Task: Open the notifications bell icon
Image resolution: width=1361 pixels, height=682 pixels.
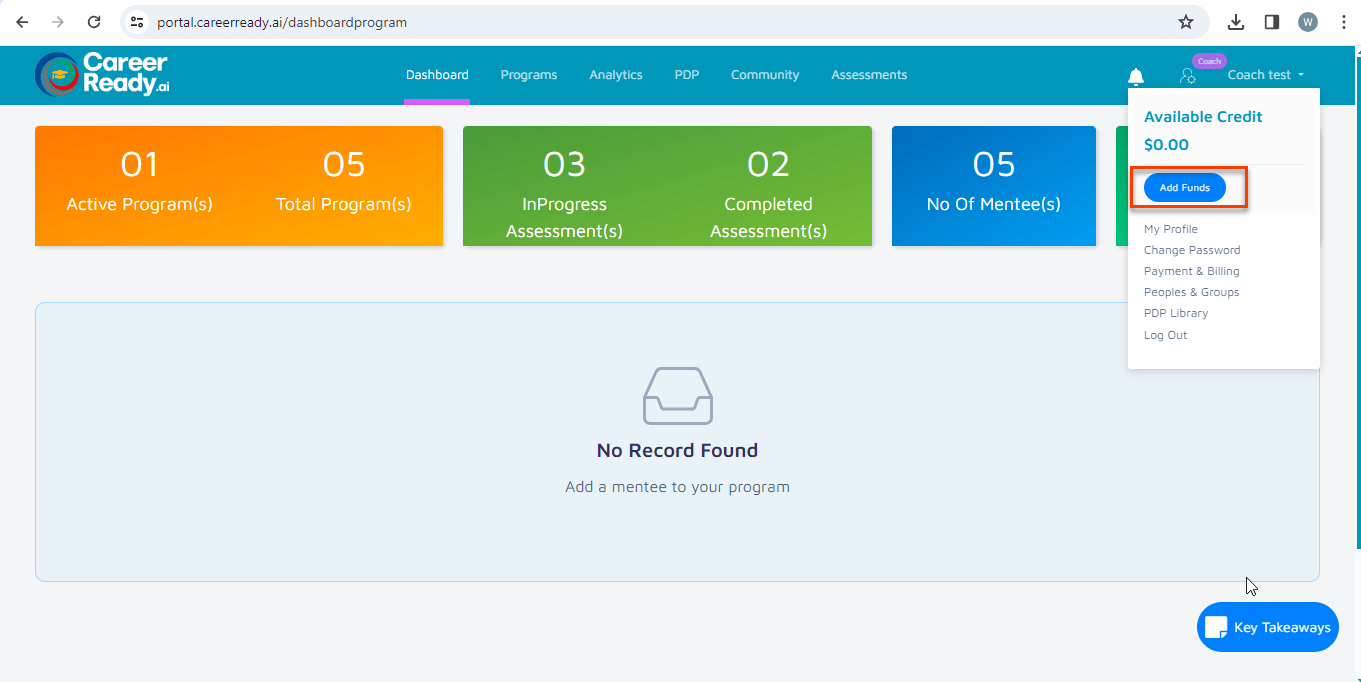Action: 1135,75
